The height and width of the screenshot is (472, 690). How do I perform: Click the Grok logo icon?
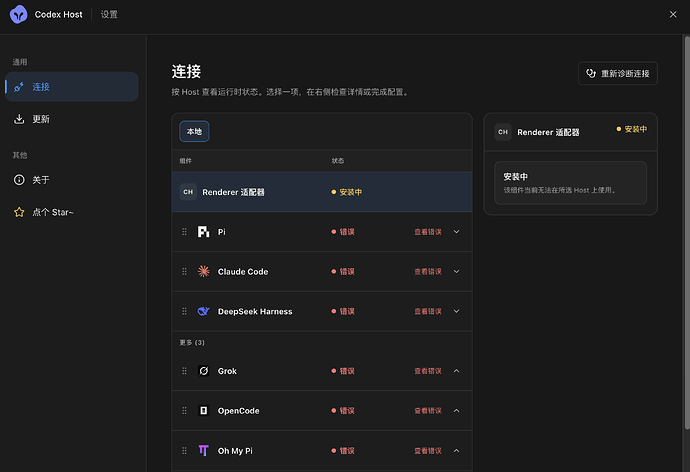pyautogui.click(x=203, y=371)
